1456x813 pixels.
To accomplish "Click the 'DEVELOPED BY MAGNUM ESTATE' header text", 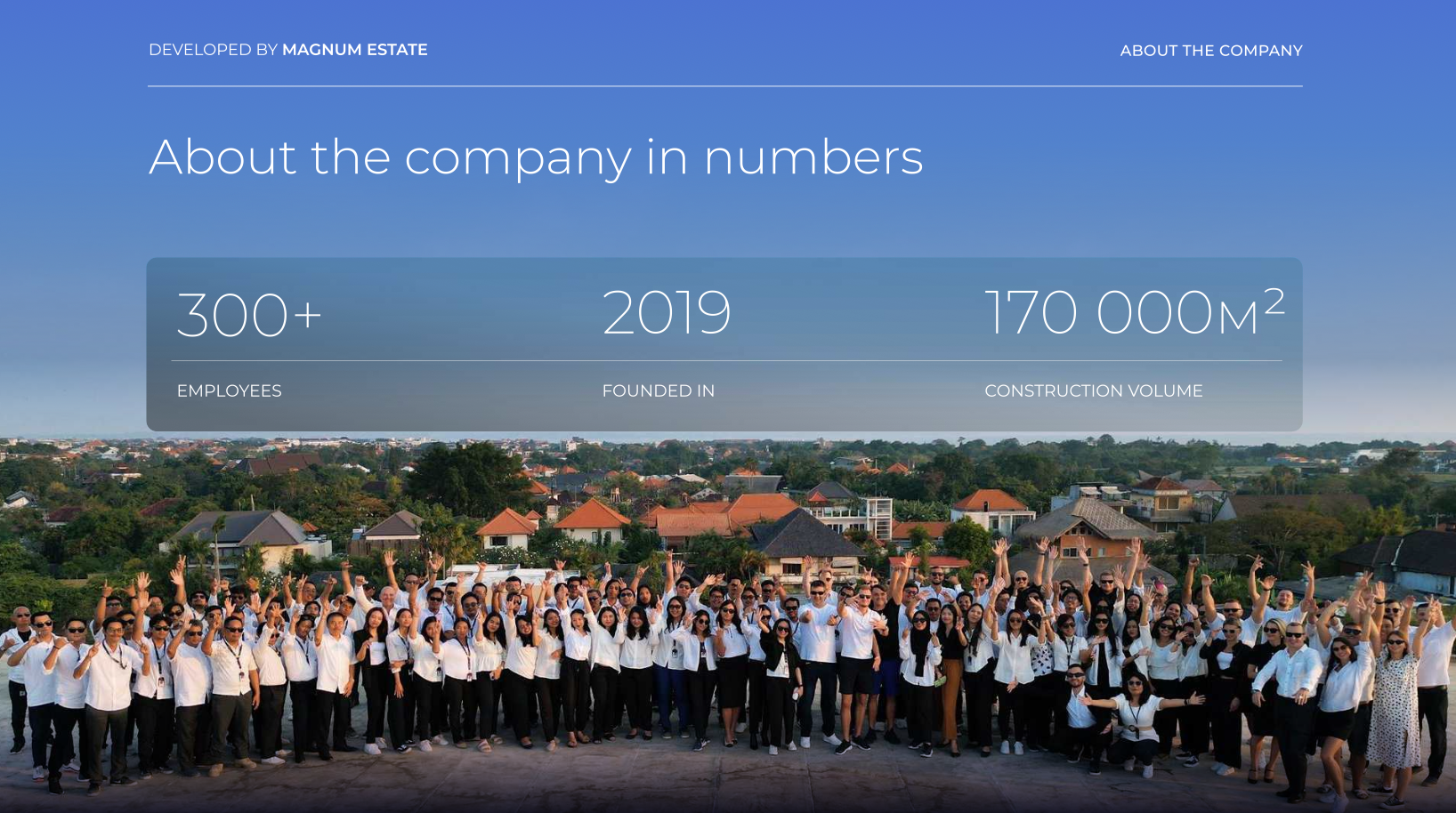I will (287, 50).
